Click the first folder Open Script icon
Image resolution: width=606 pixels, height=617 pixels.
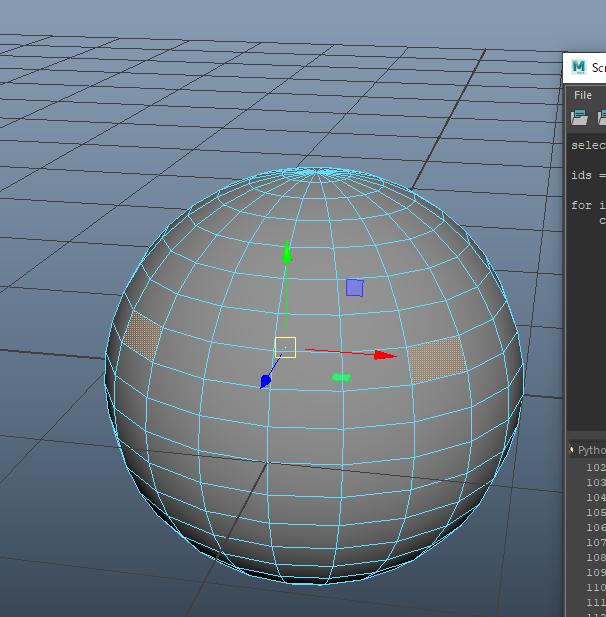579,118
